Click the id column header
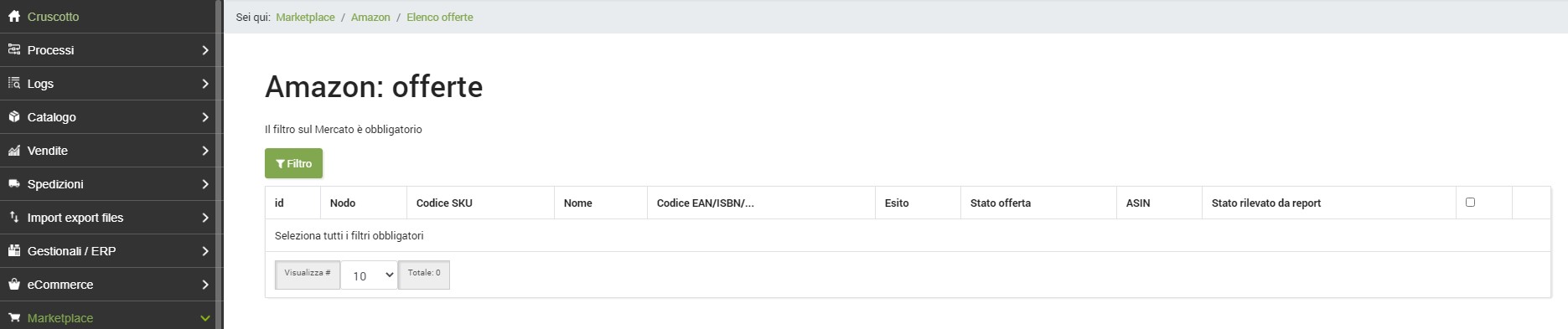Image resolution: width=1568 pixels, height=329 pixels. (x=292, y=203)
